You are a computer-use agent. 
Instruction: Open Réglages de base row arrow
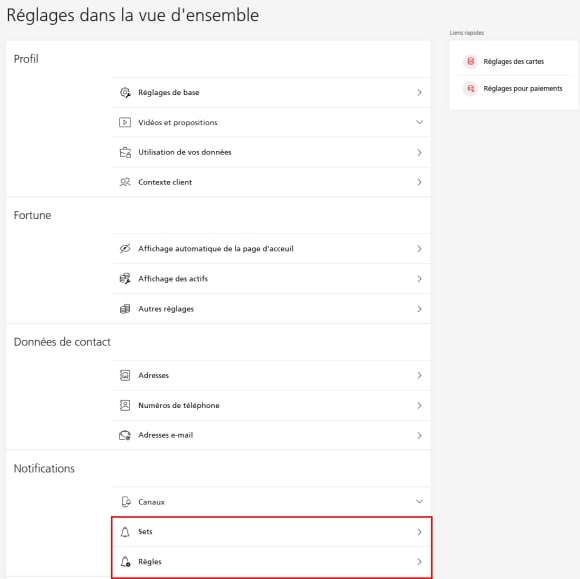(x=419, y=92)
